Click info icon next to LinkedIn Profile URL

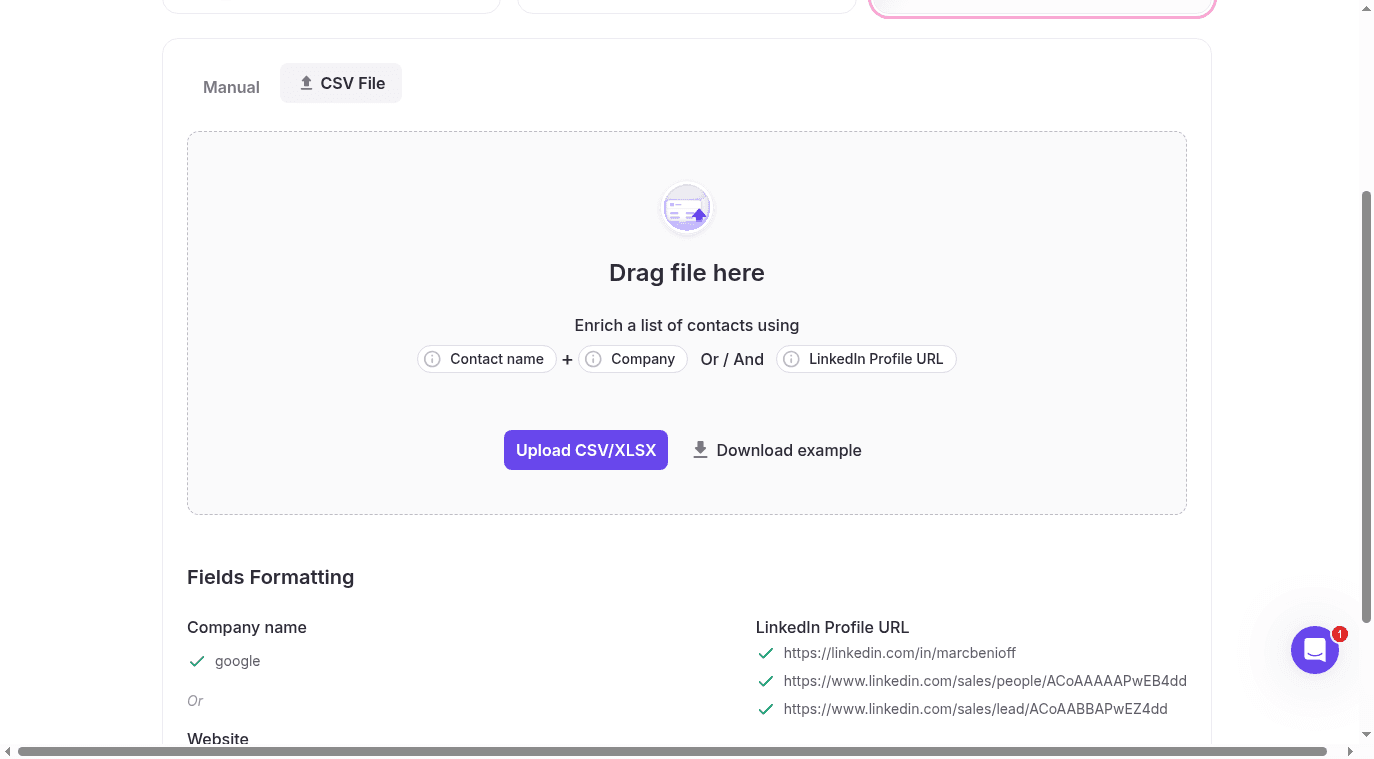click(791, 359)
